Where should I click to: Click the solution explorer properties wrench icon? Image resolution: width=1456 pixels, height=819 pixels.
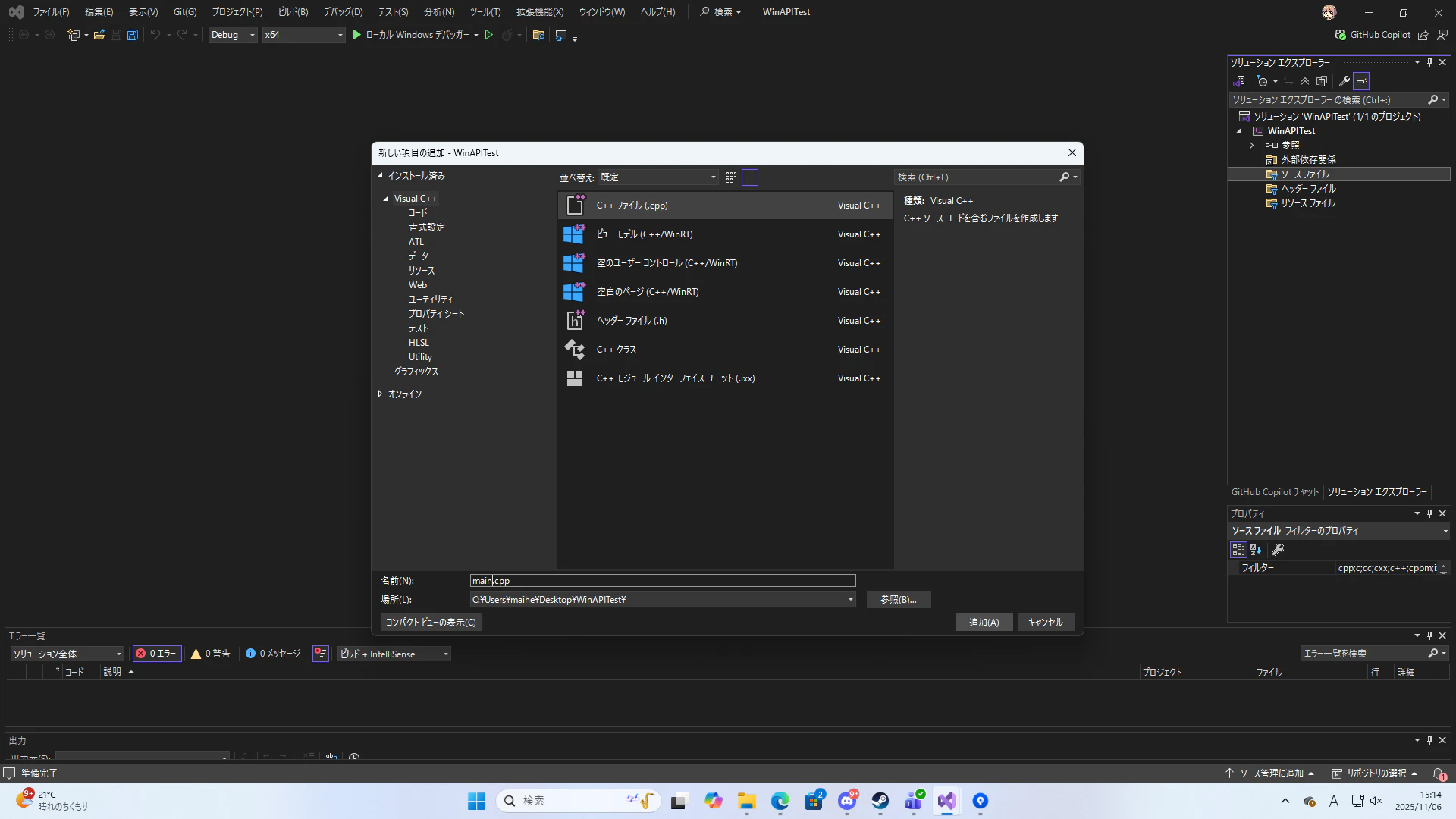click(x=1344, y=81)
